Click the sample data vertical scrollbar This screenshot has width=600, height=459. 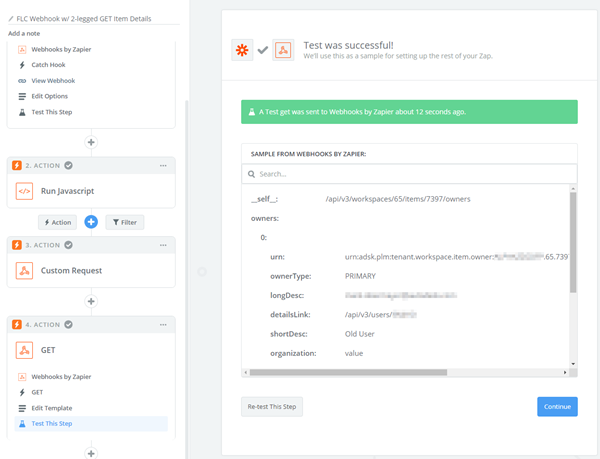pyautogui.click(x=573, y=240)
